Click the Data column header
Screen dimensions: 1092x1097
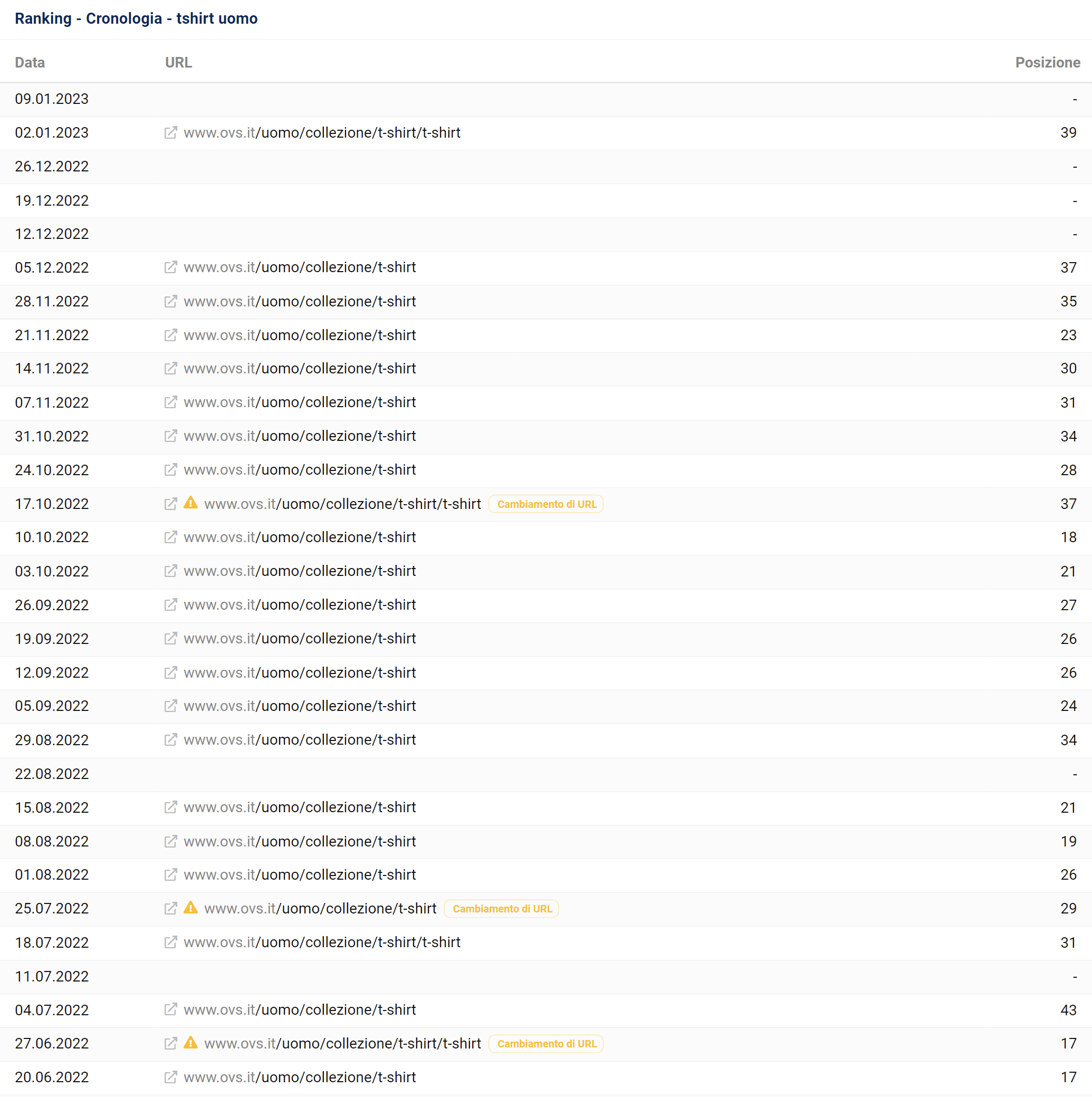(x=30, y=62)
